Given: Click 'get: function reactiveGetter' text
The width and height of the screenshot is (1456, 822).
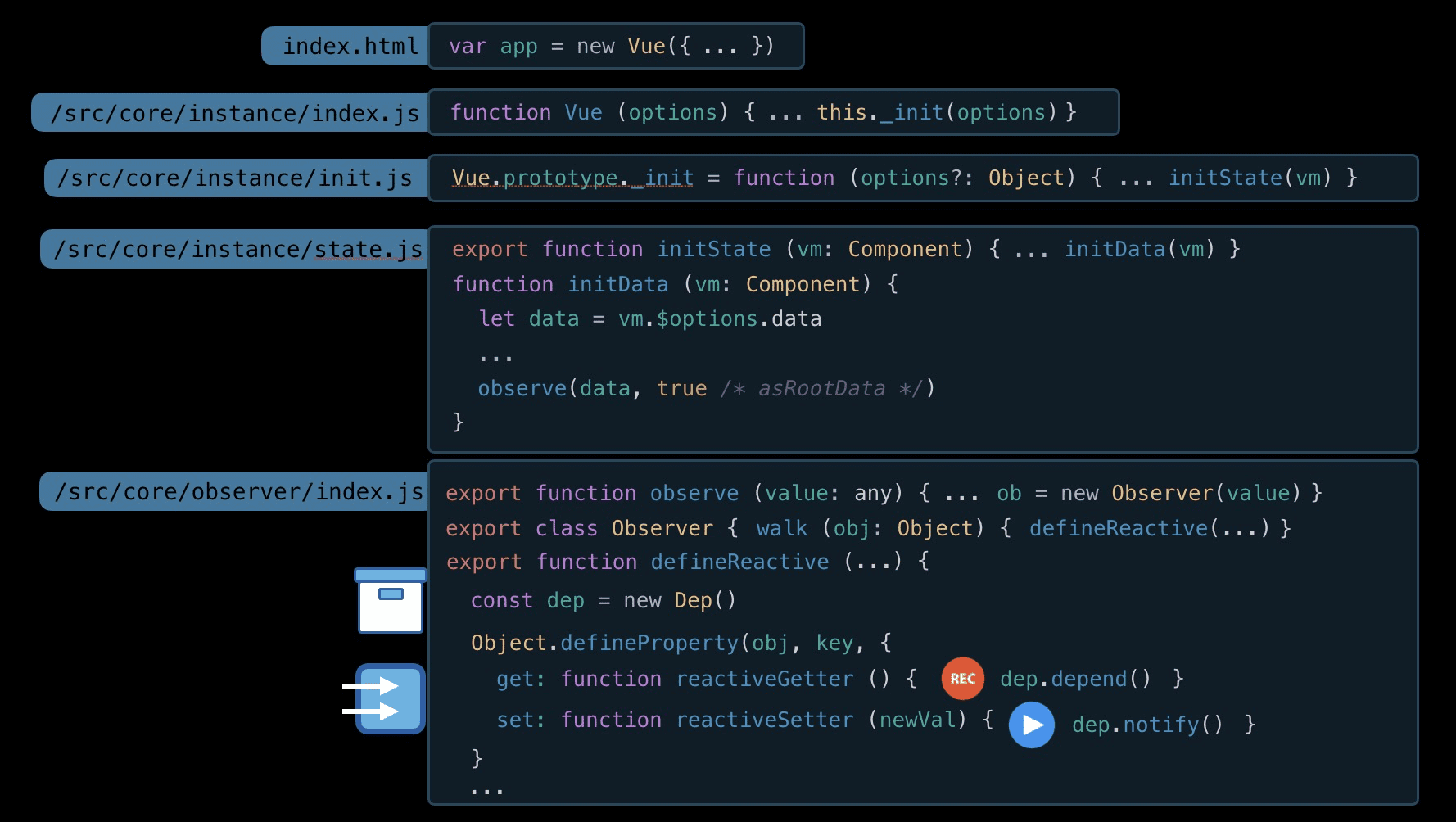Looking at the screenshot, I should (x=675, y=679).
